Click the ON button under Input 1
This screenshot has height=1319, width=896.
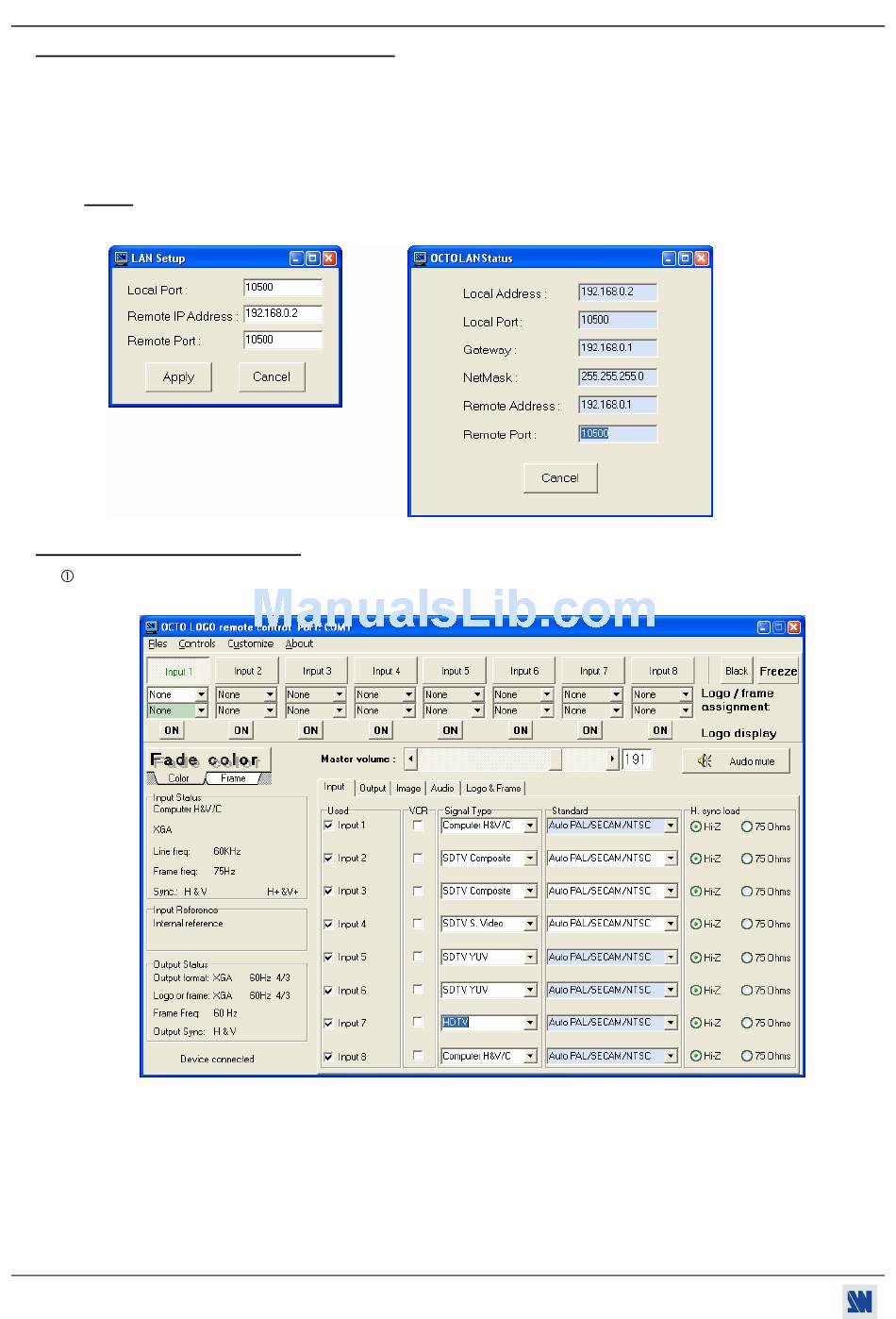(x=172, y=729)
